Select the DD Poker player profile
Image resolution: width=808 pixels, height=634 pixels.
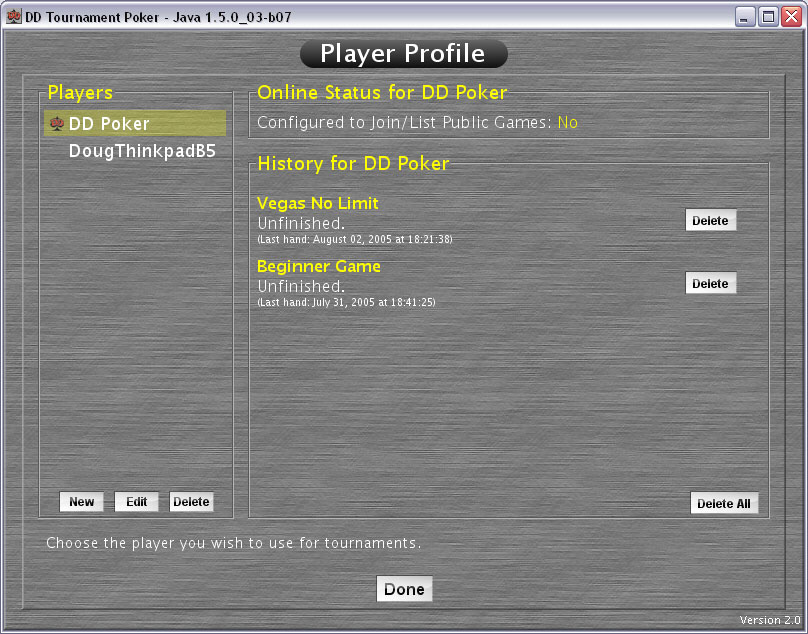coord(109,124)
